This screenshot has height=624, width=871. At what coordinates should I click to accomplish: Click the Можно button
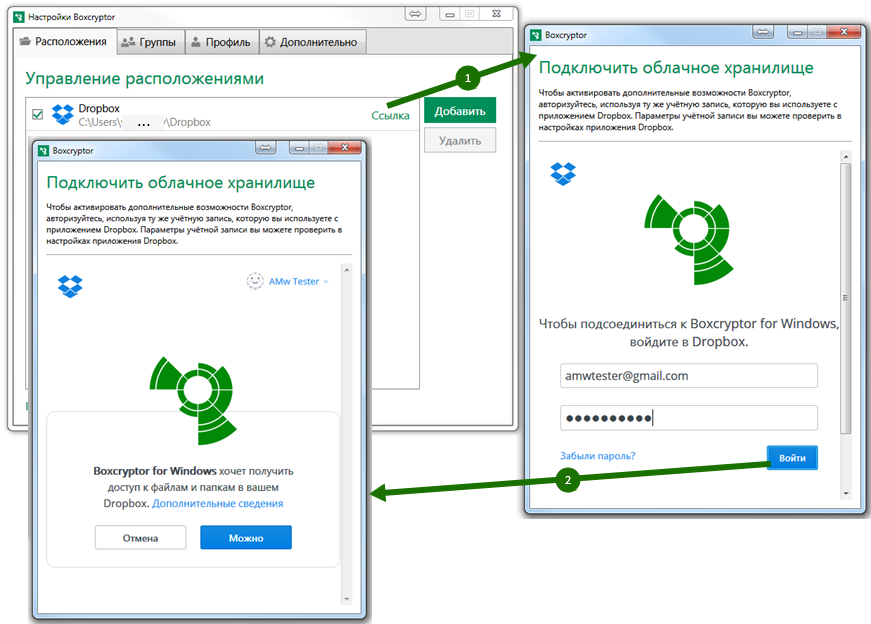[x=246, y=538]
